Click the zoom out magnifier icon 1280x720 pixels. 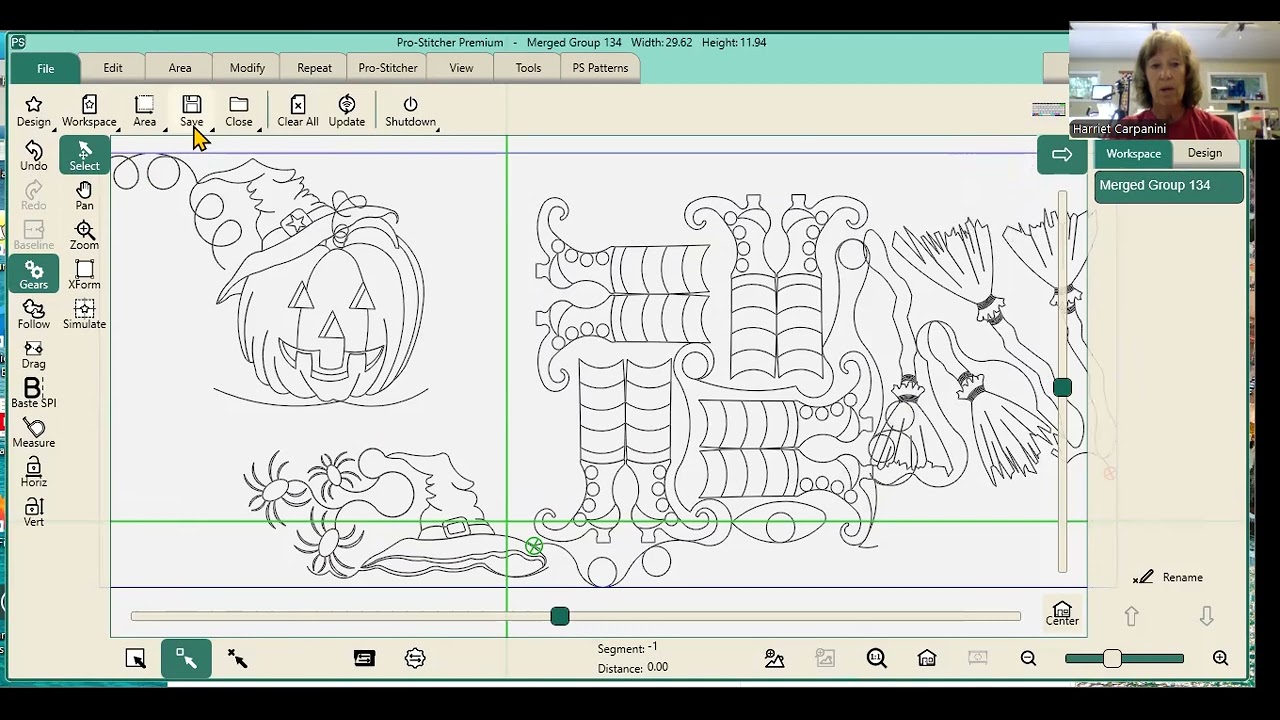1028,658
